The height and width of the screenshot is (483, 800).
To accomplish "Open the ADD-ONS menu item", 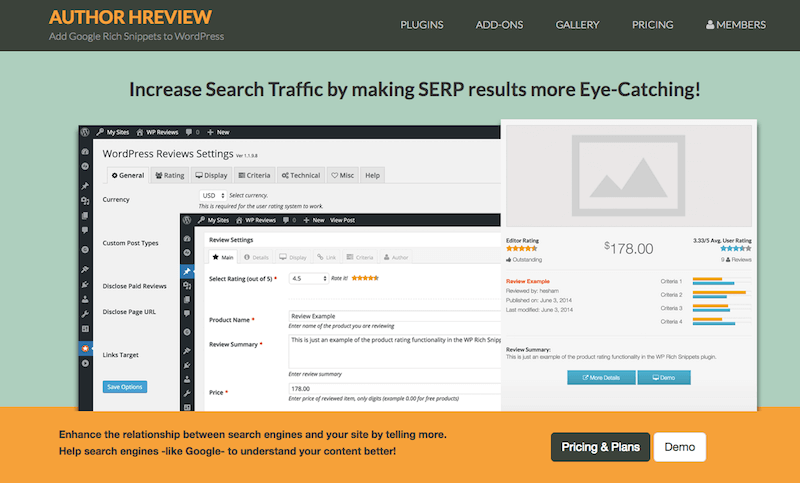I will pyautogui.click(x=499, y=25).
